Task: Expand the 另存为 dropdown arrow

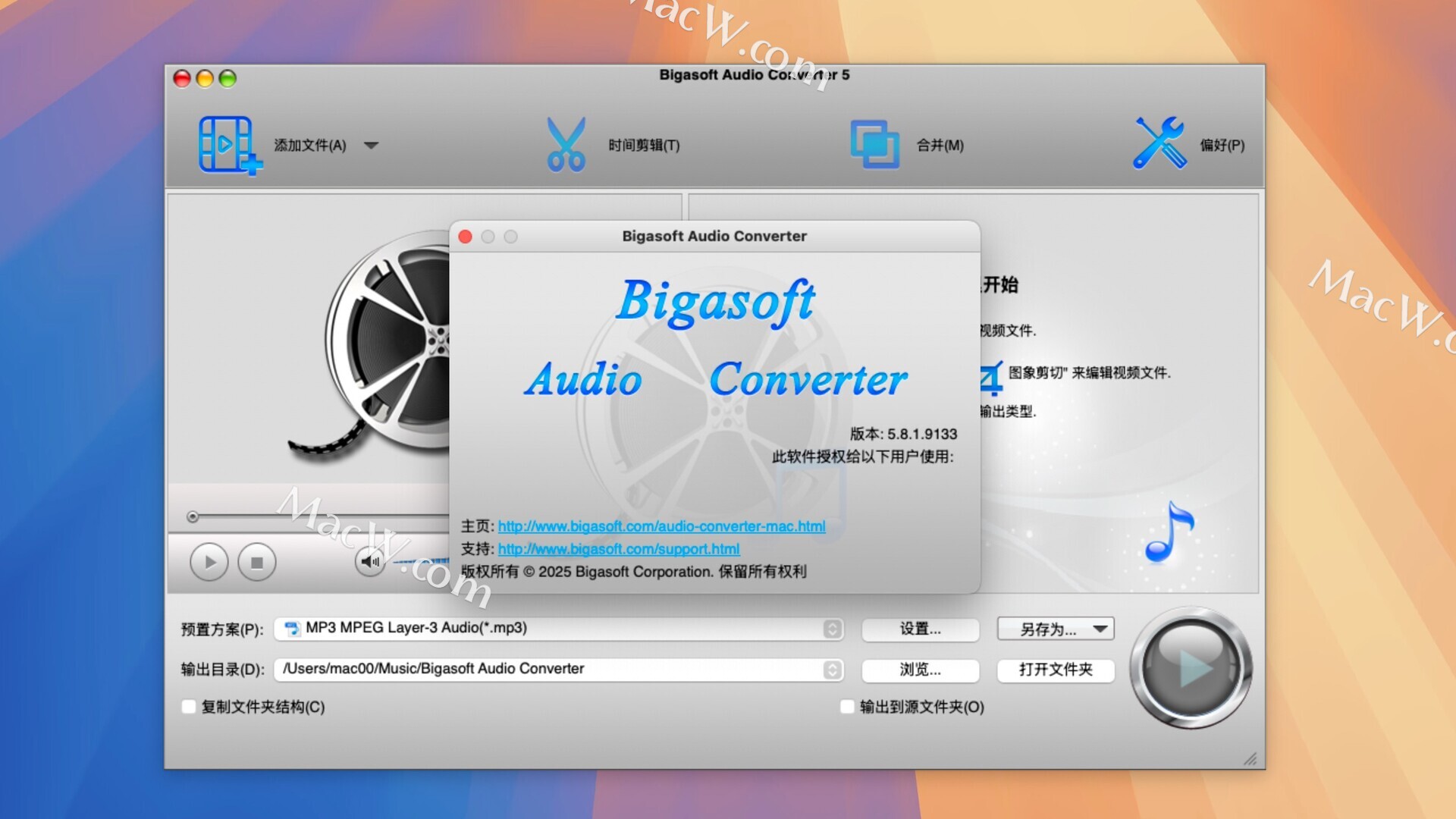Action: [1100, 629]
